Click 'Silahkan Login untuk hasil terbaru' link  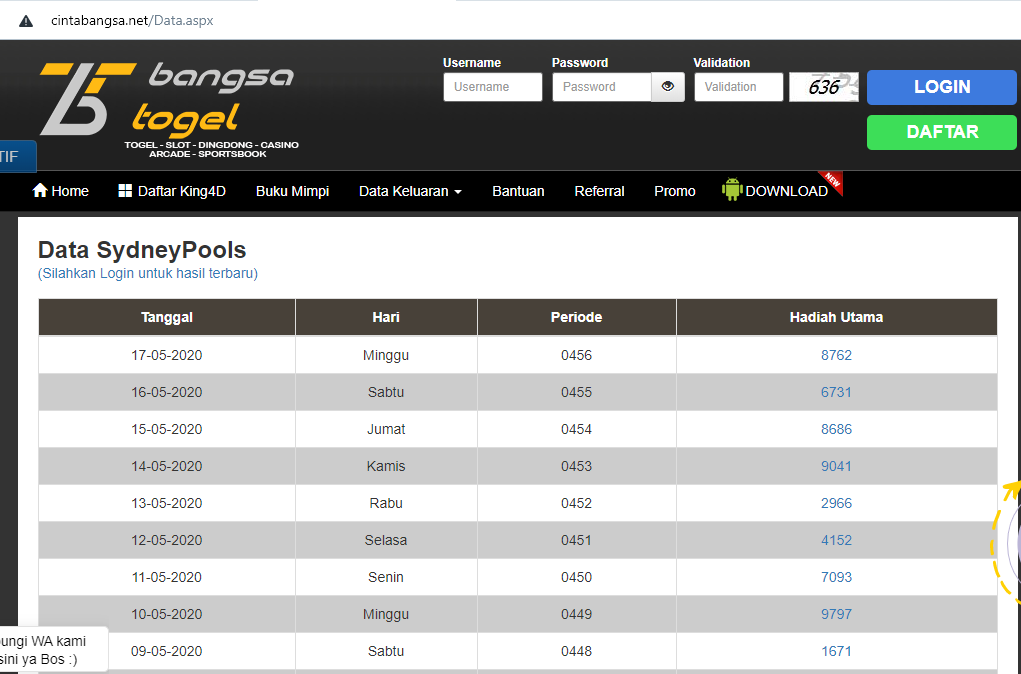pos(148,273)
